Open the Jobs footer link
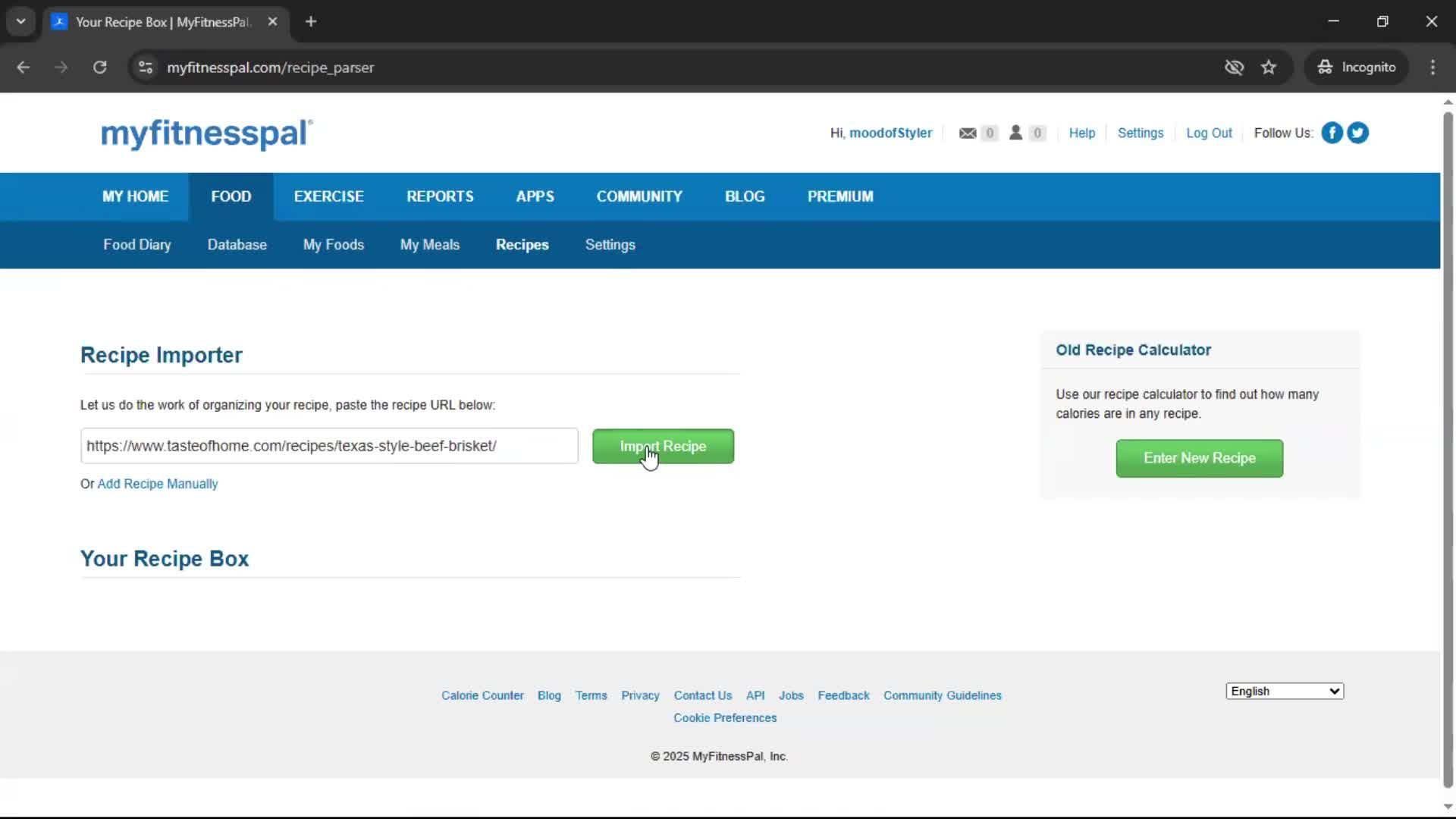 [x=791, y=695]
